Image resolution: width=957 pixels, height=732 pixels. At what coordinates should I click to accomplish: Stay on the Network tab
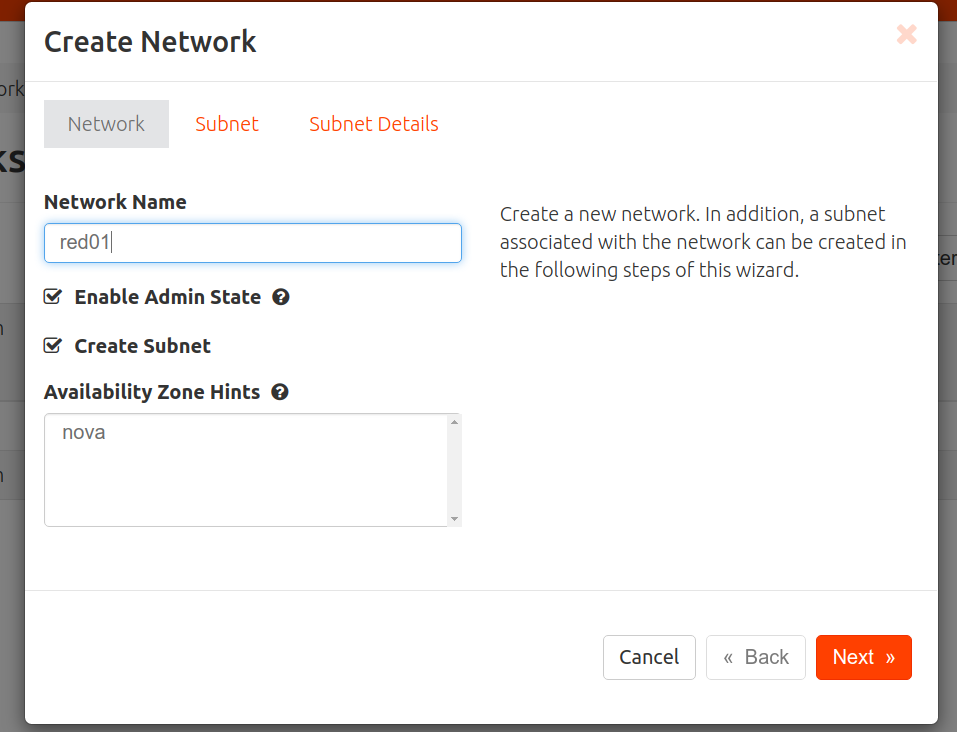point(106,123)
